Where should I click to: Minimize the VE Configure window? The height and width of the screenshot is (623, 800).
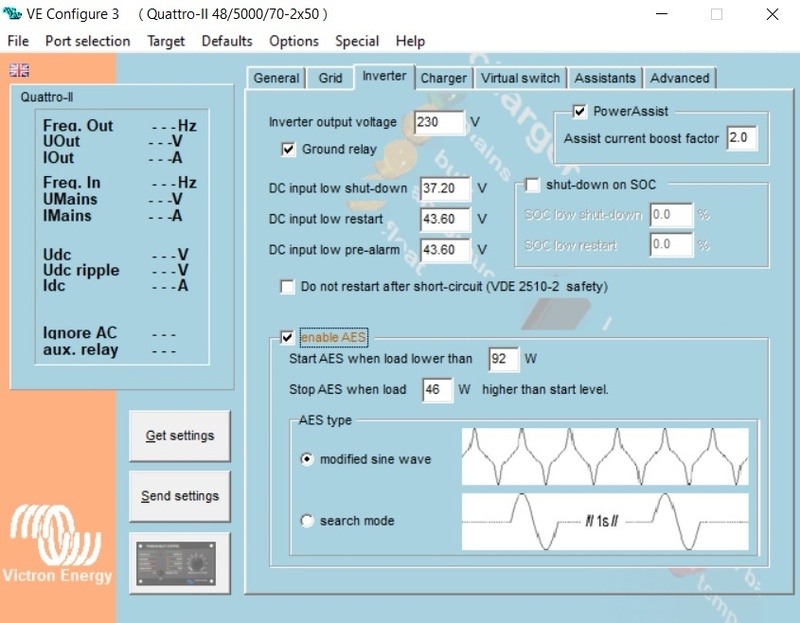click(x=662, y=14)
